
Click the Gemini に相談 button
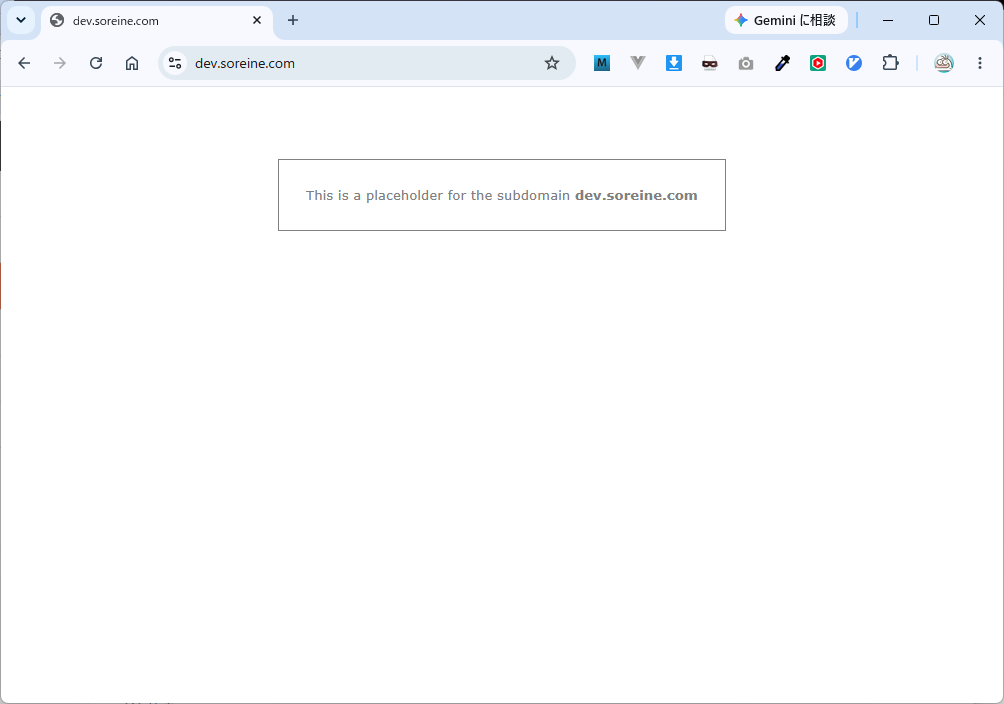[x=786, y=20]
